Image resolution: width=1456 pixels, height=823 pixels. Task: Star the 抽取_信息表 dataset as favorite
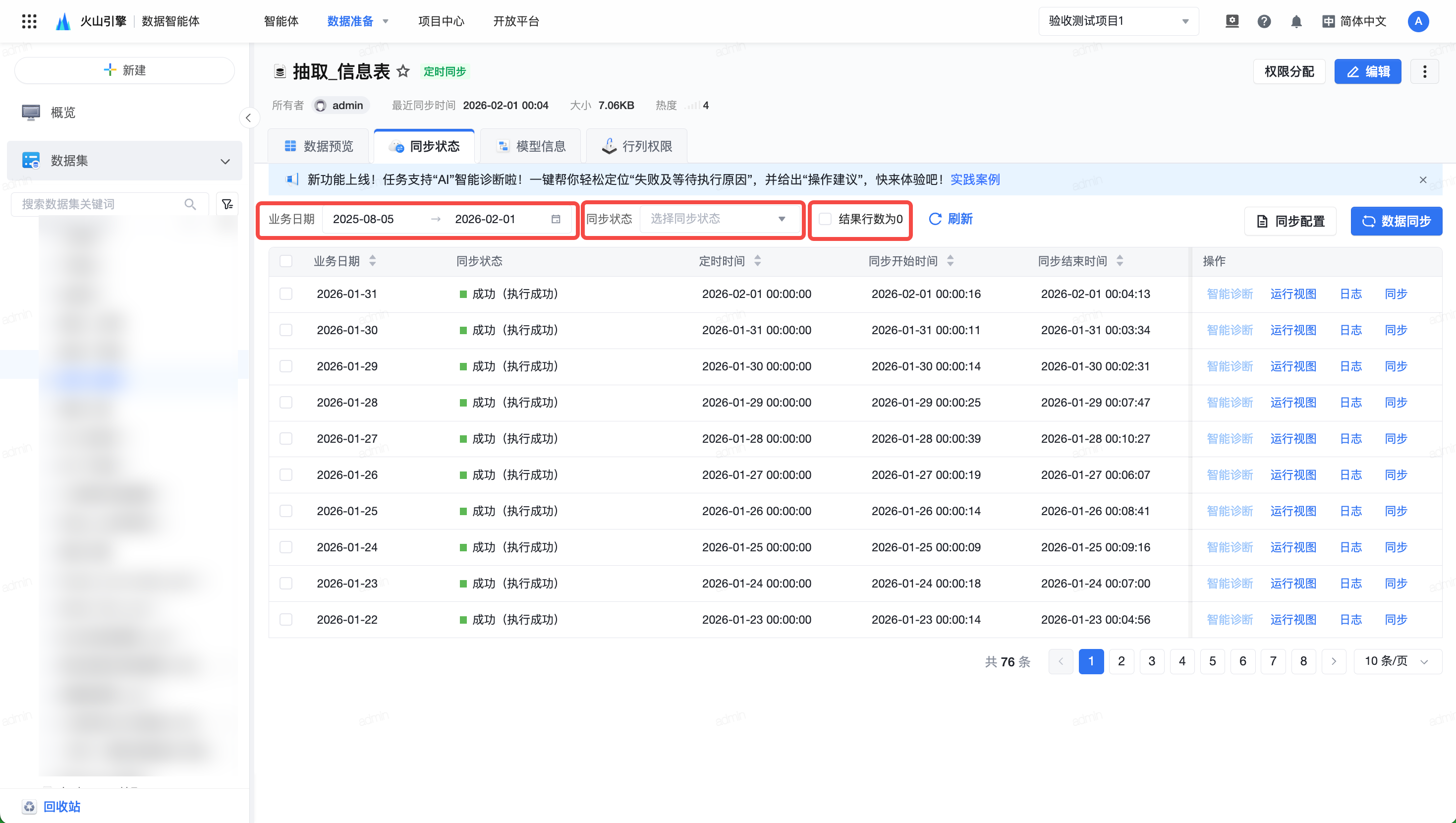point(403,71)
